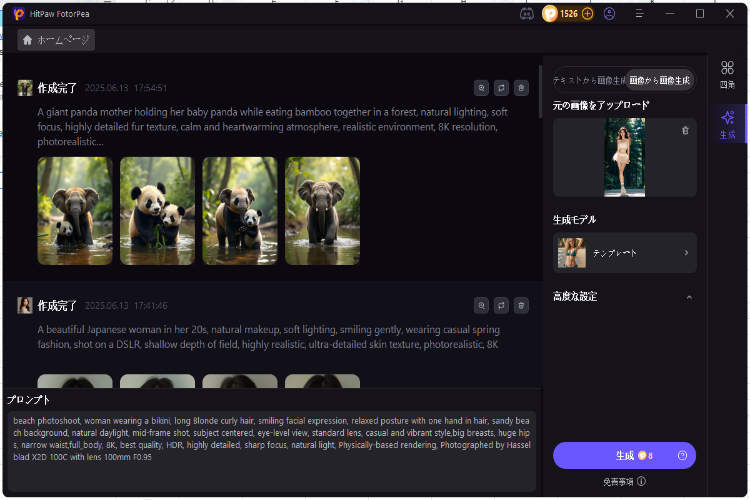Image resolution: width=750 pixels, height=500 pixels.
Task: Open the user account profile icon
Action: pos(610,14)
